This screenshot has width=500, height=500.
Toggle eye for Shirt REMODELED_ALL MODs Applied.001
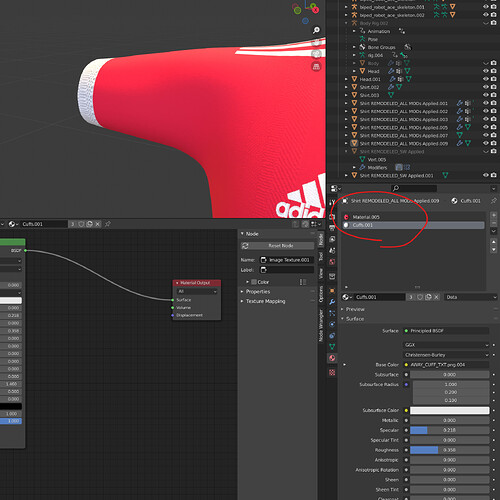[x=486, y=103]
